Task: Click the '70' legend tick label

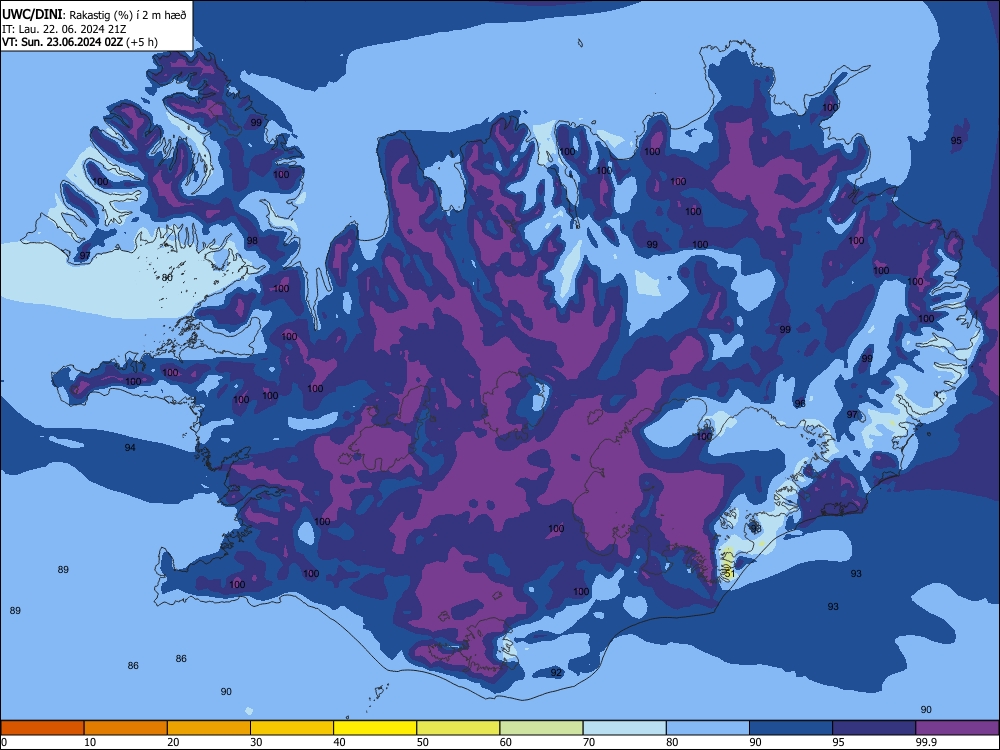Action: pyautogui.click(x=589, y=742)
